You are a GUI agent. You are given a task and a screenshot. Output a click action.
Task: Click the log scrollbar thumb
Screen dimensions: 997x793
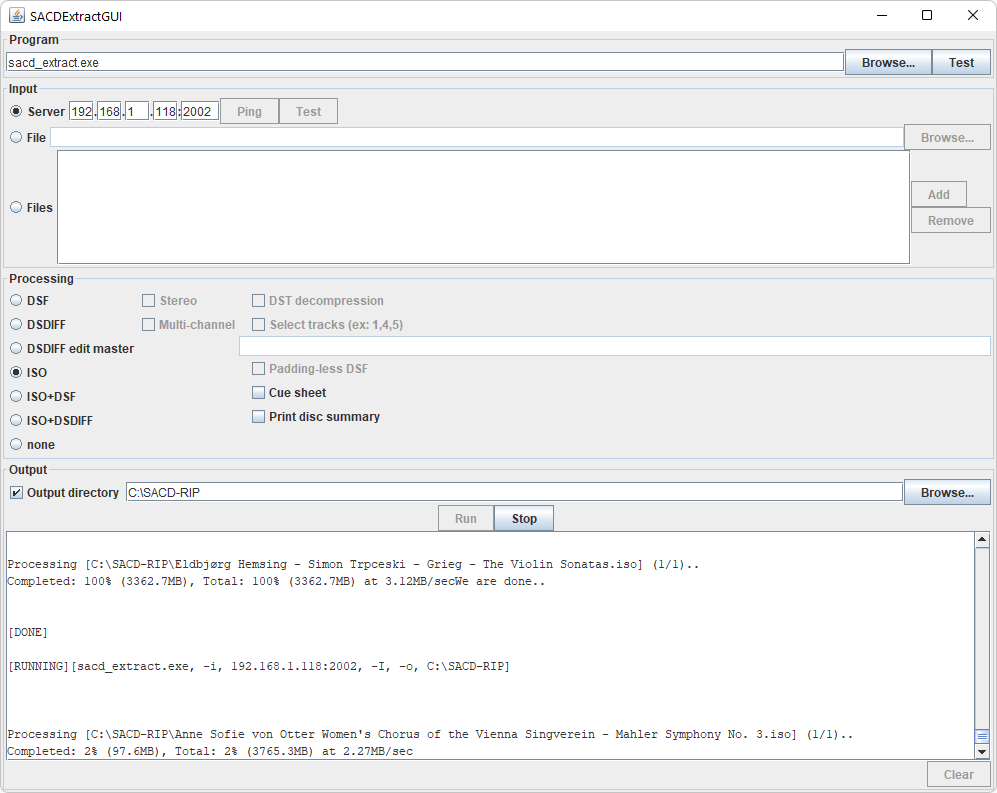982,736
